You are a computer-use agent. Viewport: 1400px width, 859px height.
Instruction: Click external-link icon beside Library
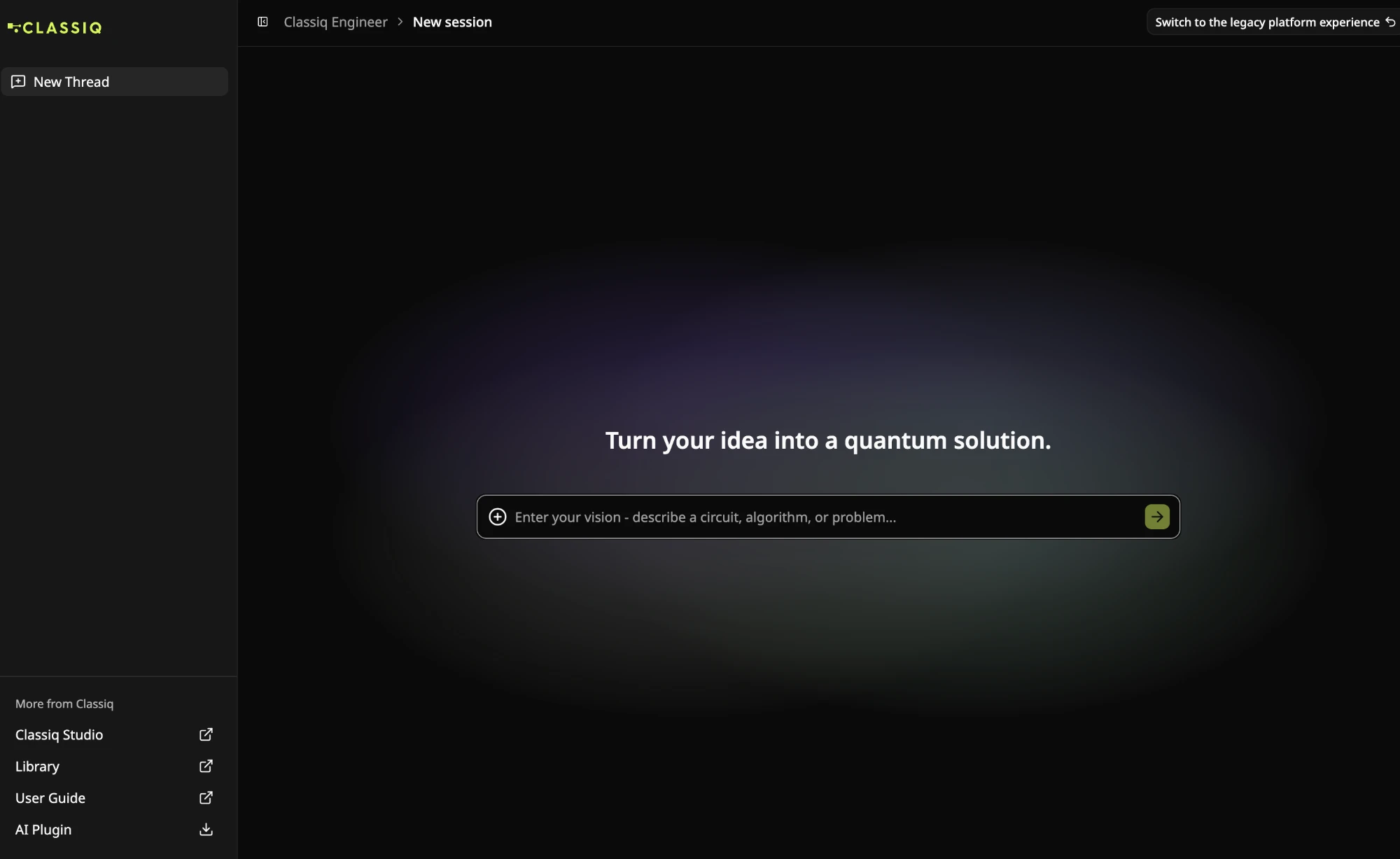(206, 766)
